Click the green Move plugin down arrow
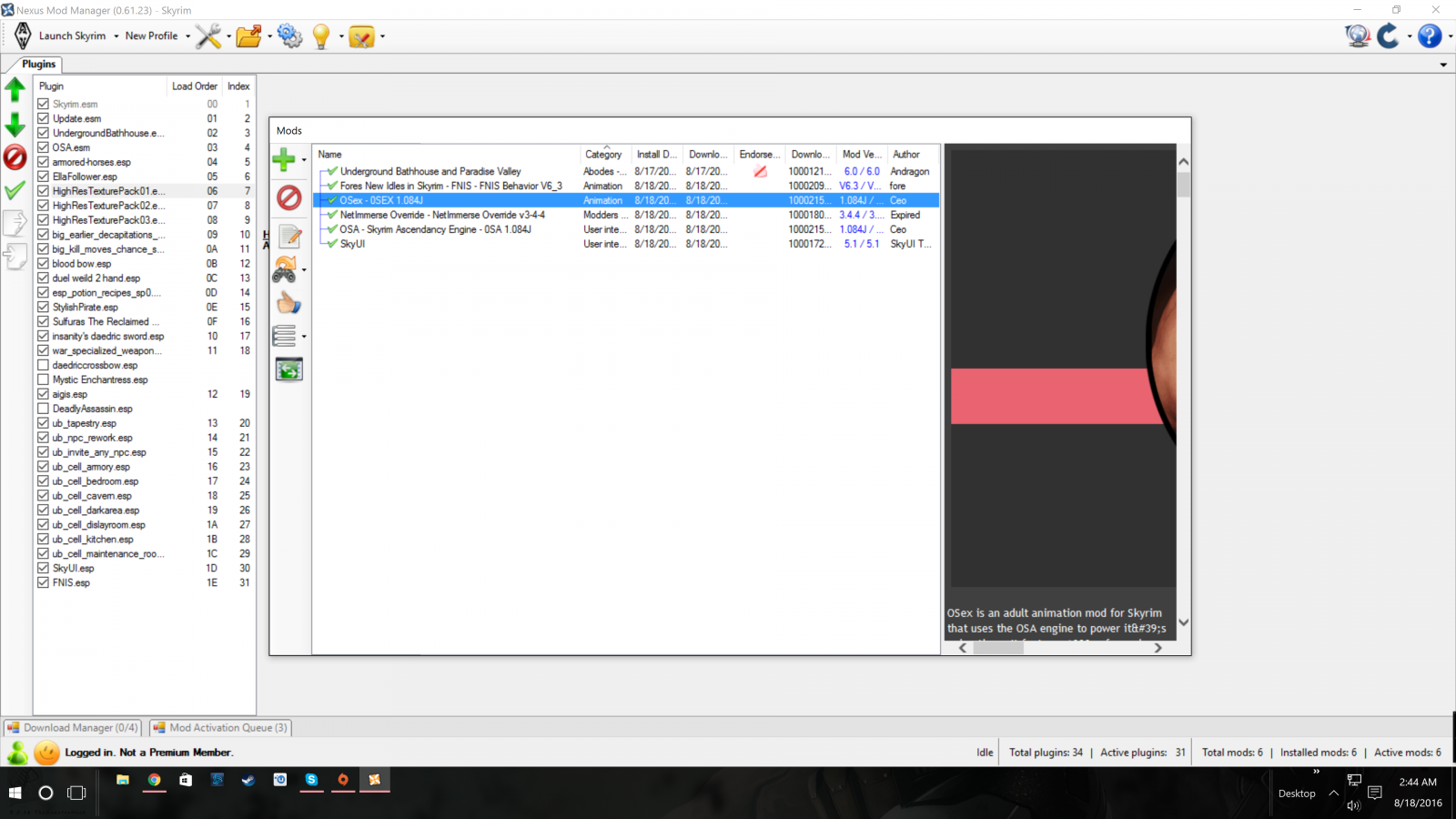1456x819 pixels. (15, 125)
